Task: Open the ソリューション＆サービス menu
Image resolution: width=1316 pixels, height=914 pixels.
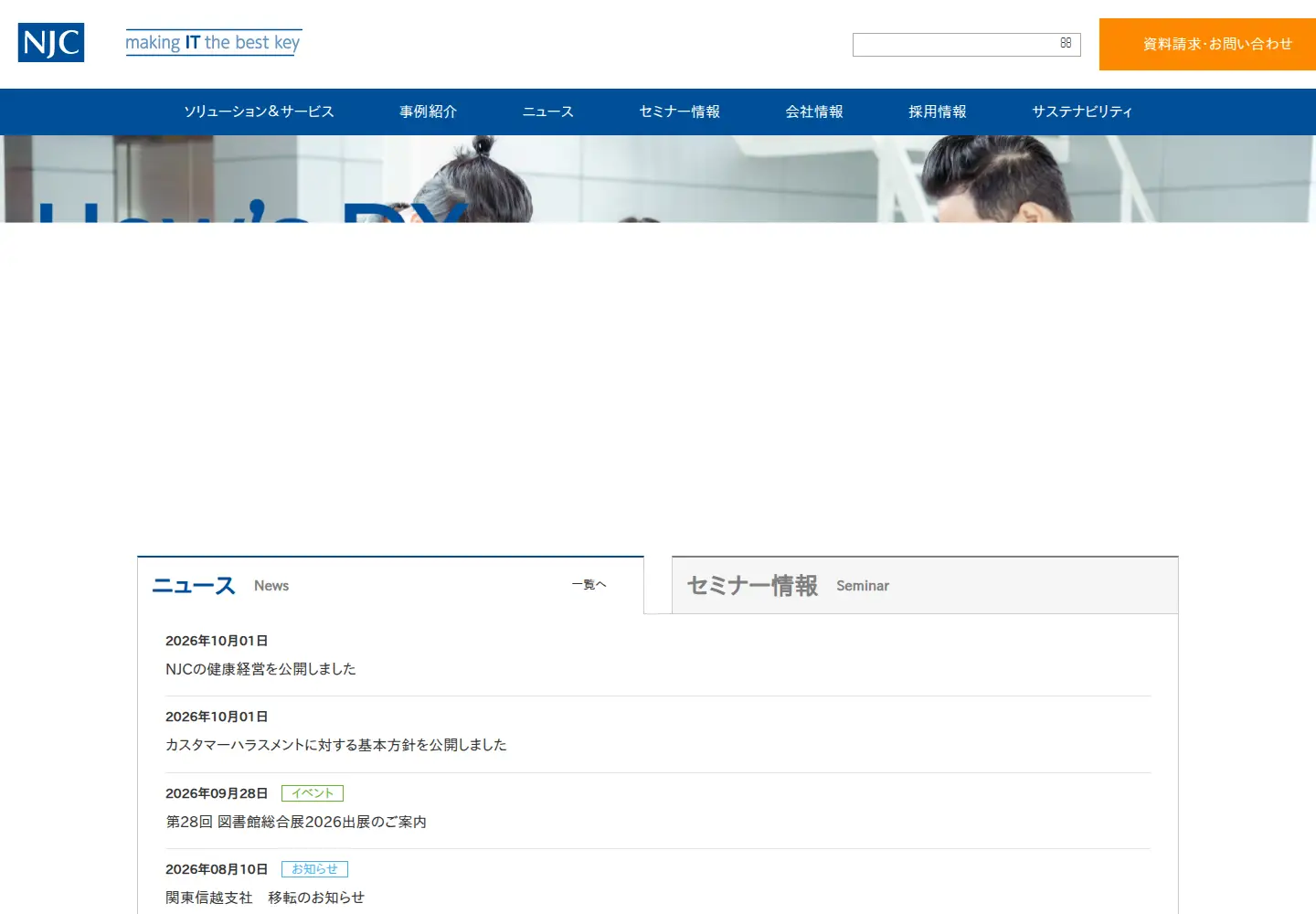Action: 259,112
